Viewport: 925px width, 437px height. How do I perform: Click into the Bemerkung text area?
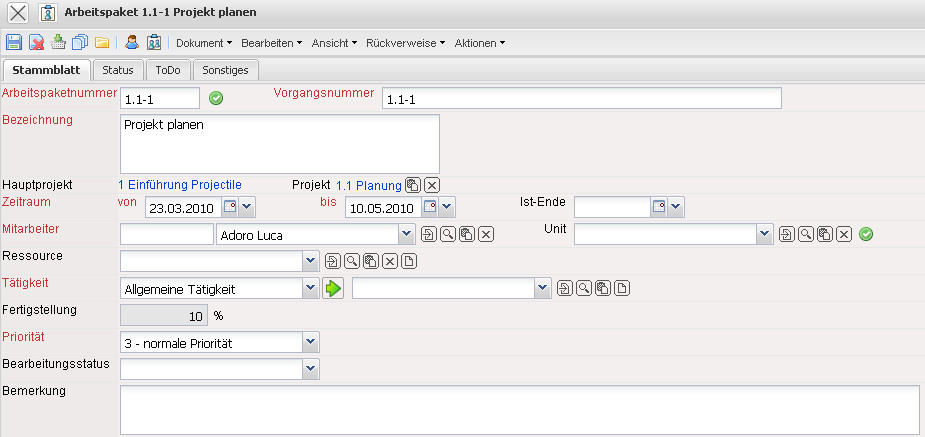click(x=519, y=406)
